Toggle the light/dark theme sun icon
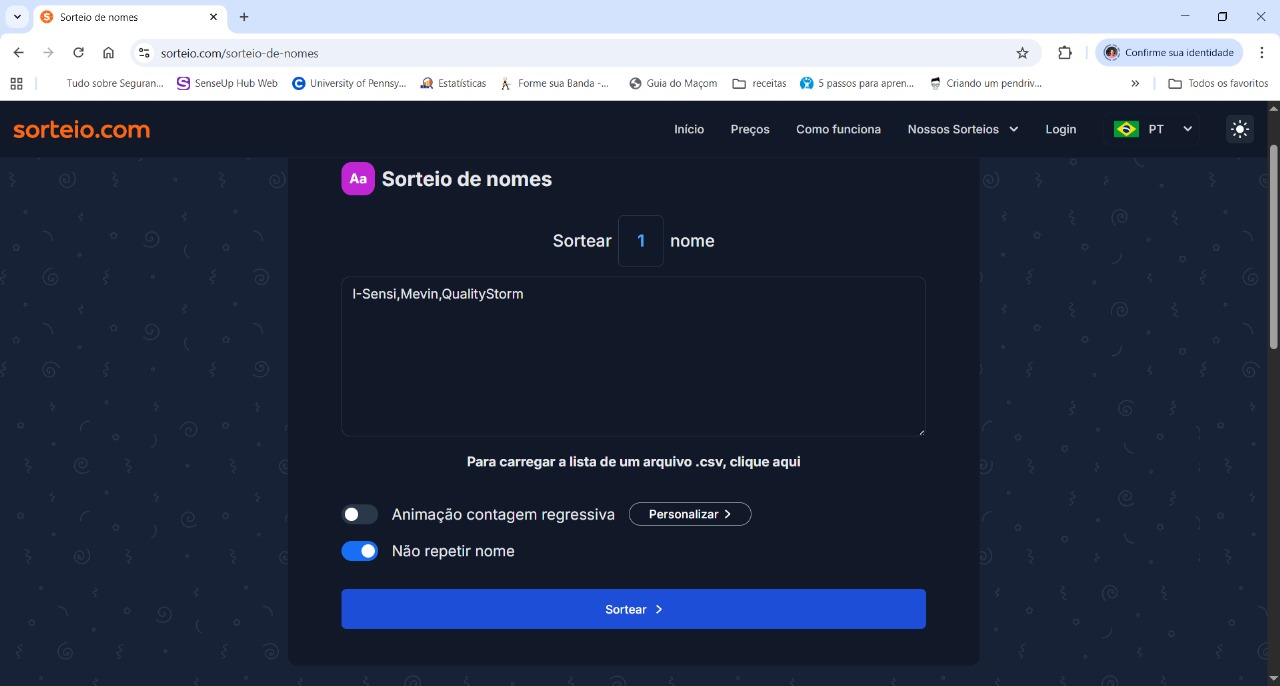Screen dimensions: 1280x686 click(x=1240, y=129)
